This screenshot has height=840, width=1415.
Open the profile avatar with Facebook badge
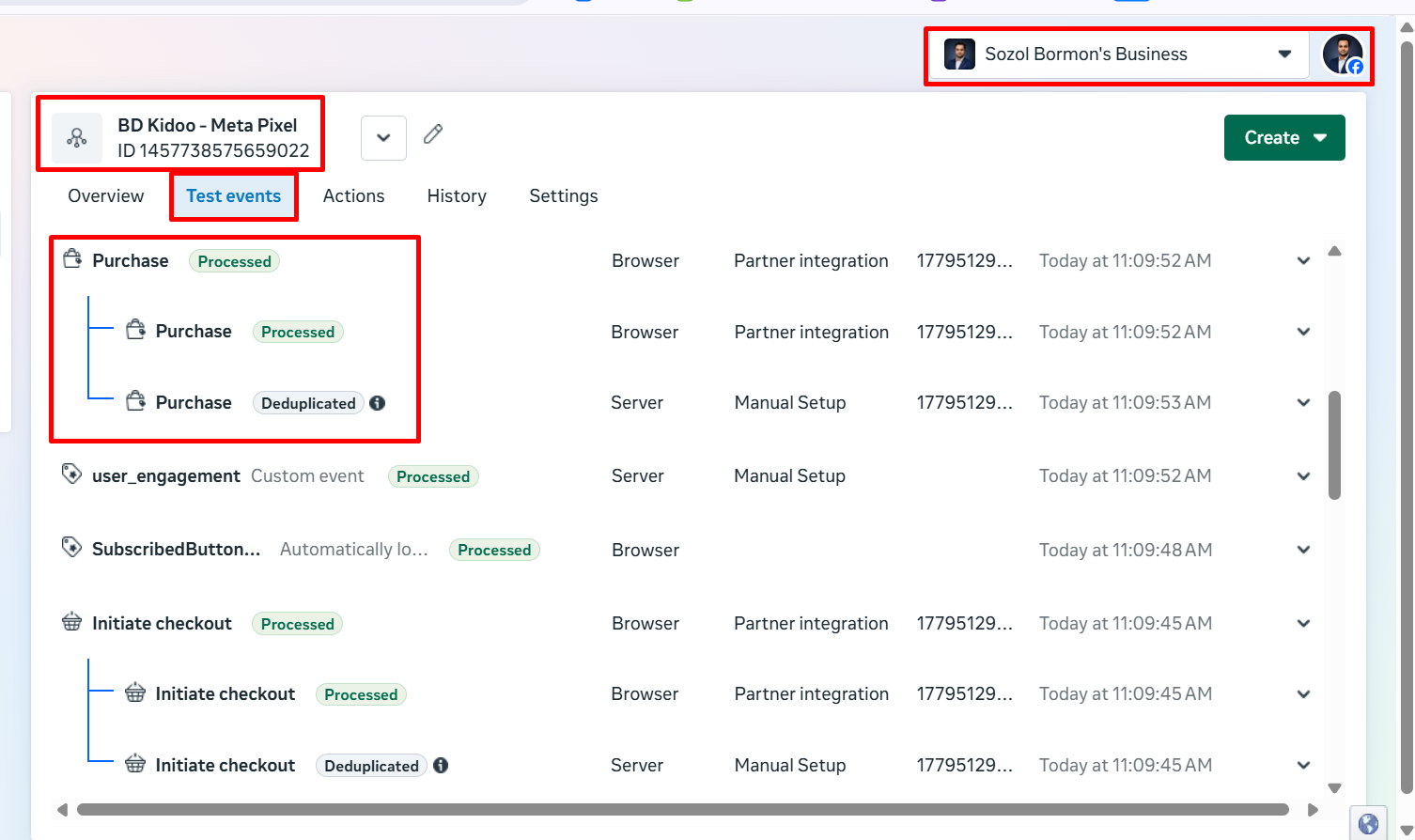point(1343,54)
